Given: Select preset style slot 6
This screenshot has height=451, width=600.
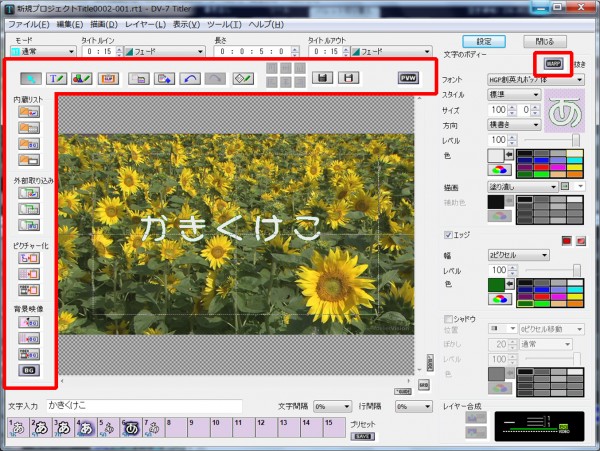Looking at the screenshot, I should click(131, 429).
